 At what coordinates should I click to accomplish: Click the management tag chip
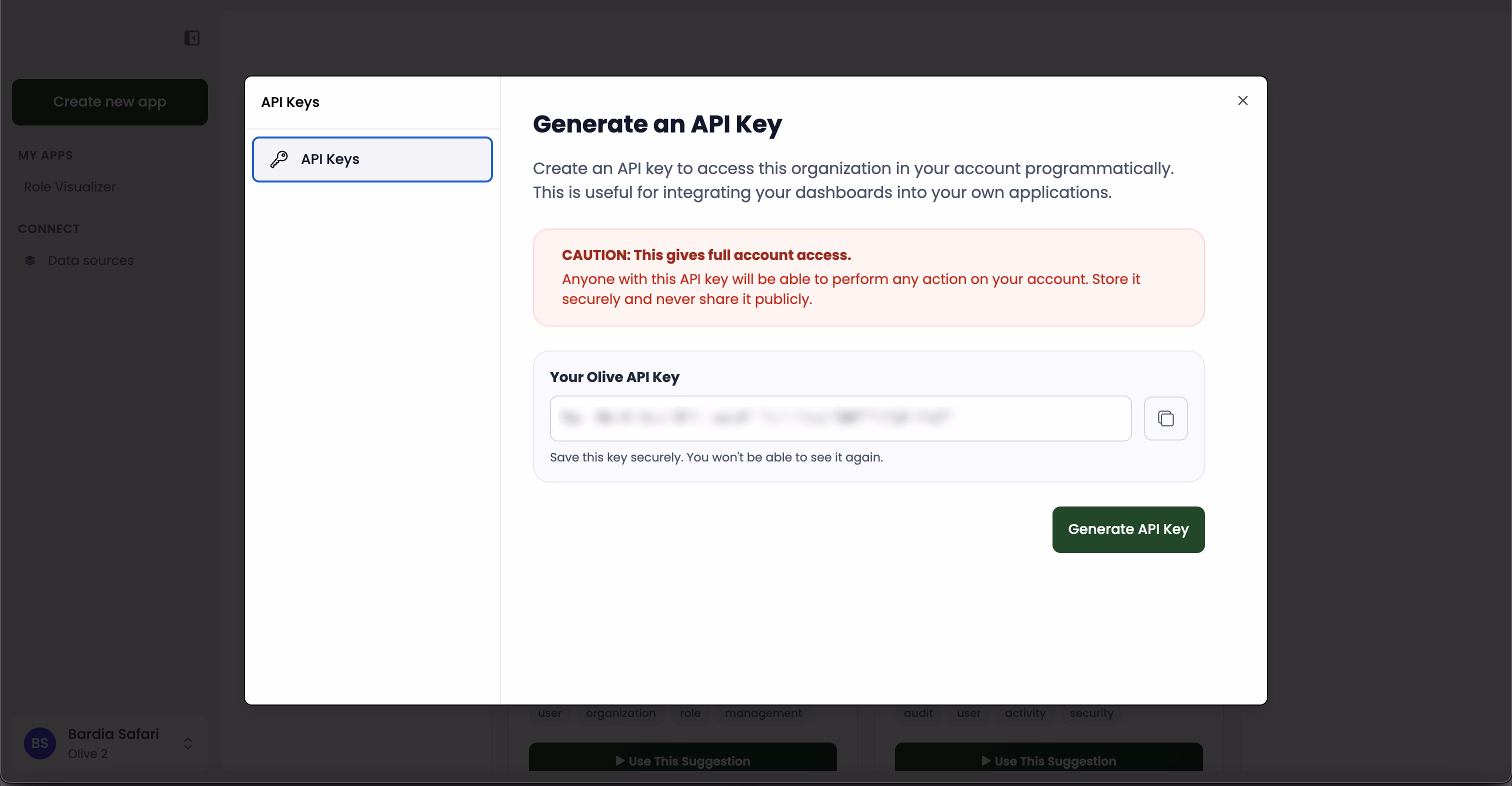(763, 713)
